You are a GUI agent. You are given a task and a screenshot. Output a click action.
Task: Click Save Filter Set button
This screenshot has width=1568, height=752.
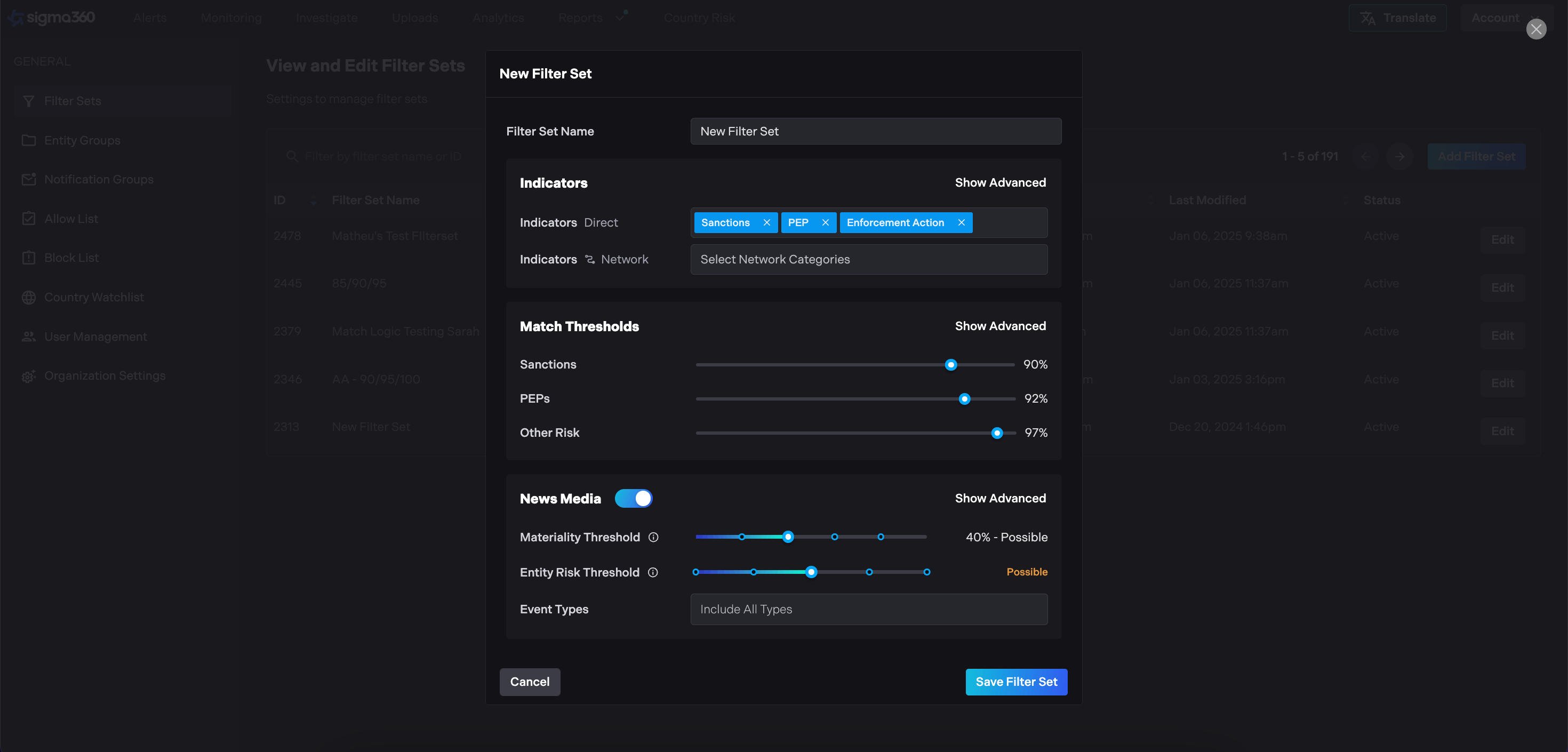pyautogui.click(x=1015, y=682)
